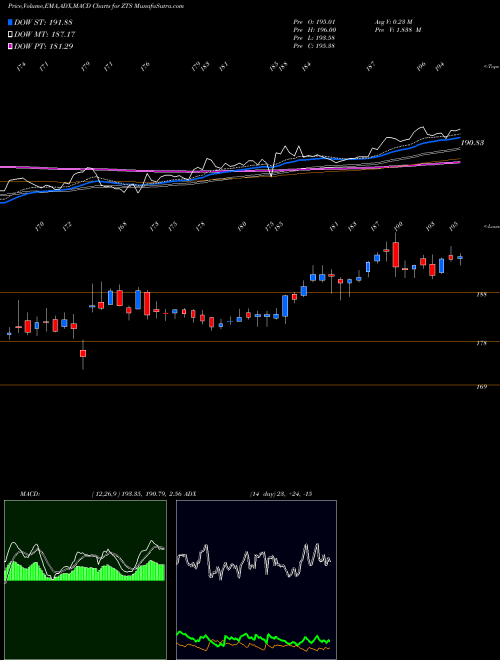Click the MACD (12,26,9) parameter values
500x660 pixels.
click(x=136, y=494)
